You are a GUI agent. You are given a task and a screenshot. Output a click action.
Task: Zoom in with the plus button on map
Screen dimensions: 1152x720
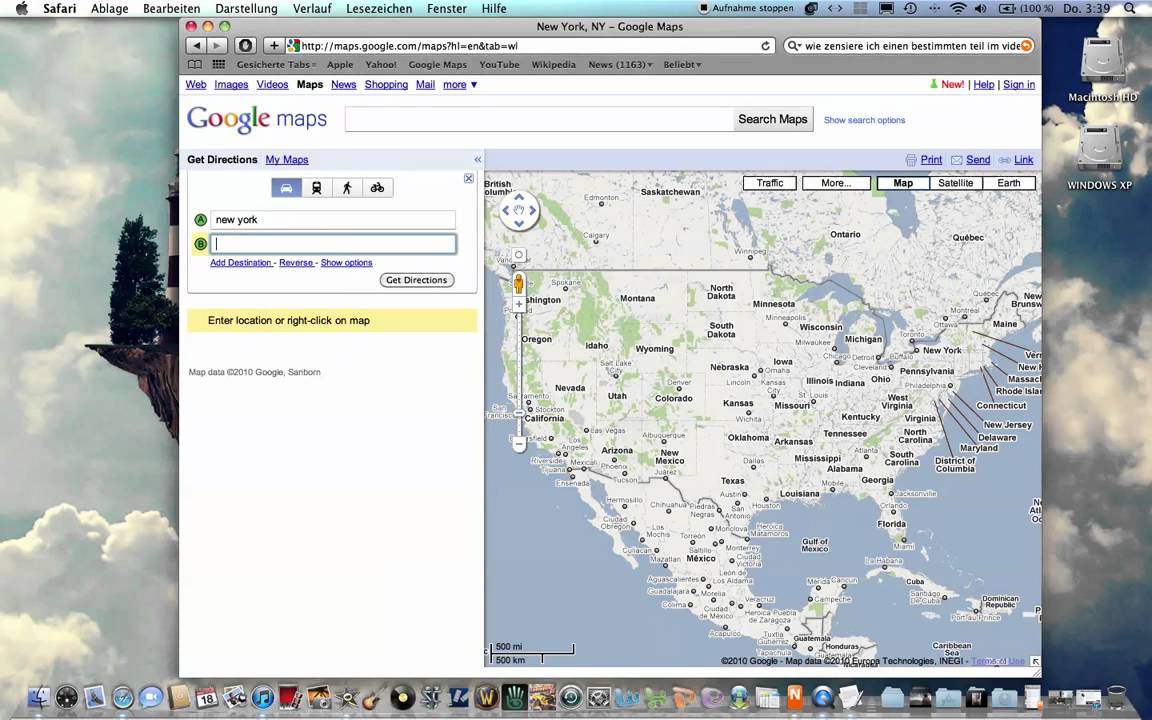(519, 304)
